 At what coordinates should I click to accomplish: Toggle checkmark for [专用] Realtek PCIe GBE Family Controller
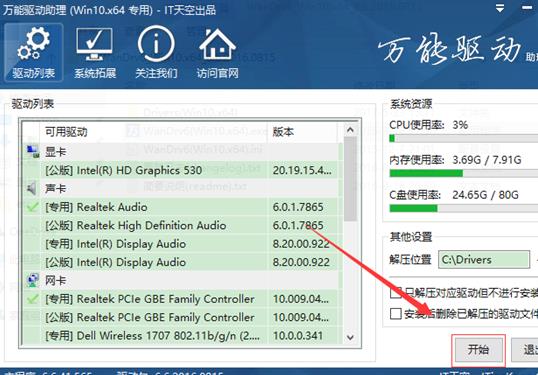[x=32, y=299]
